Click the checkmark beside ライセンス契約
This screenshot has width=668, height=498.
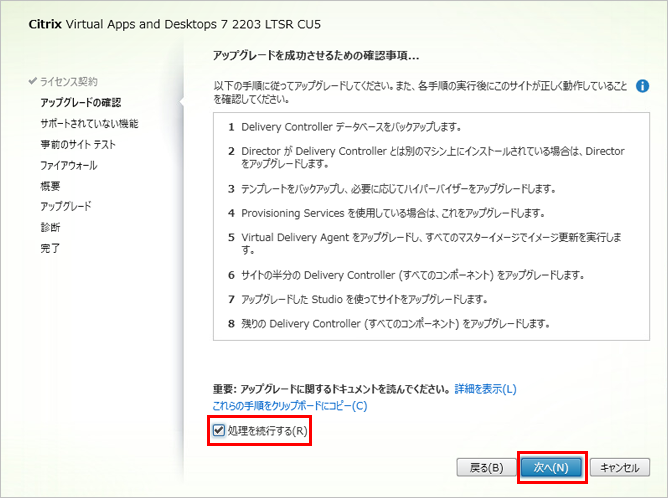point(32,81)
